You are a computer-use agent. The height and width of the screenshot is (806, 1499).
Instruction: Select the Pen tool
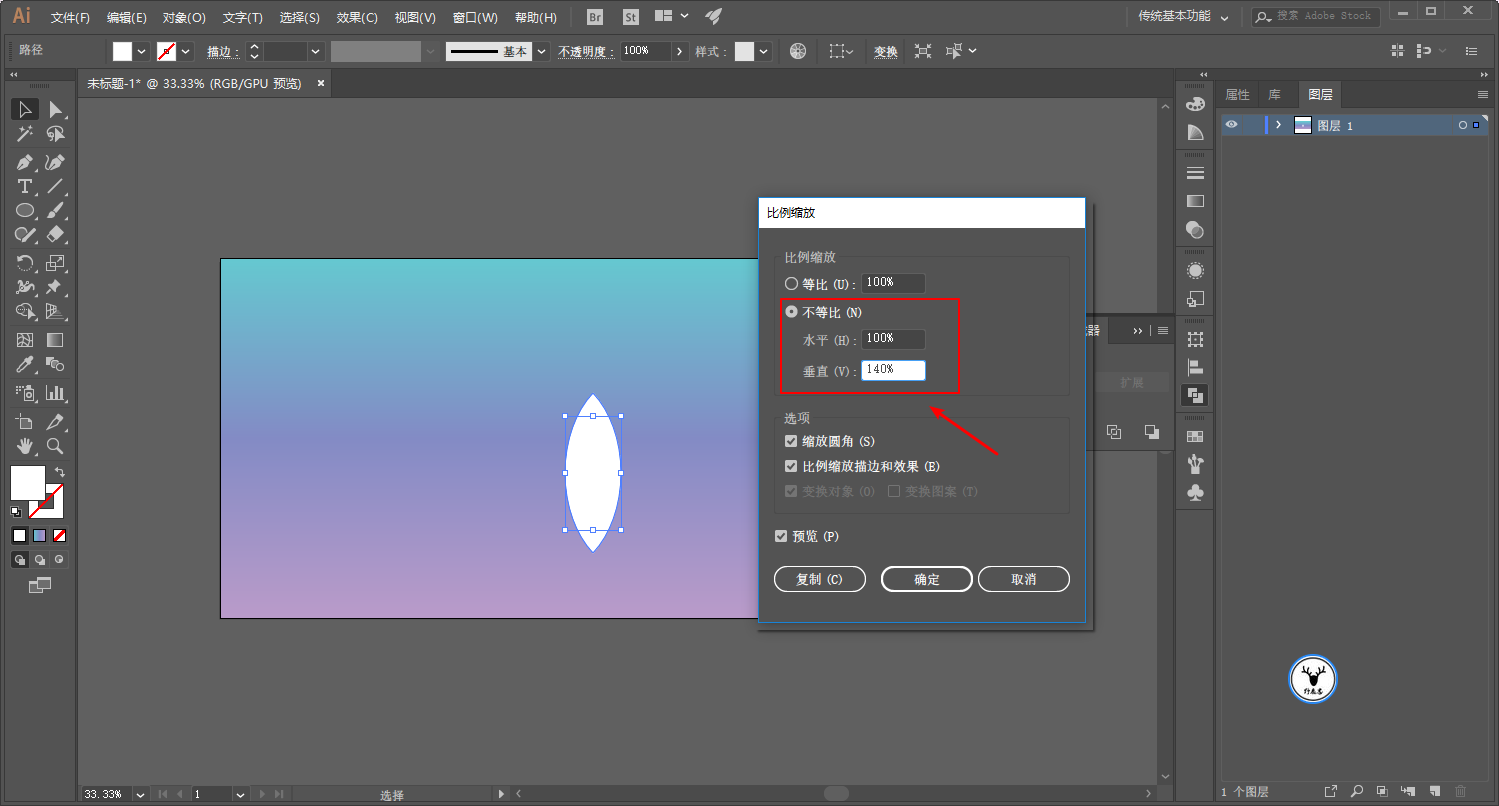(25, 162)
